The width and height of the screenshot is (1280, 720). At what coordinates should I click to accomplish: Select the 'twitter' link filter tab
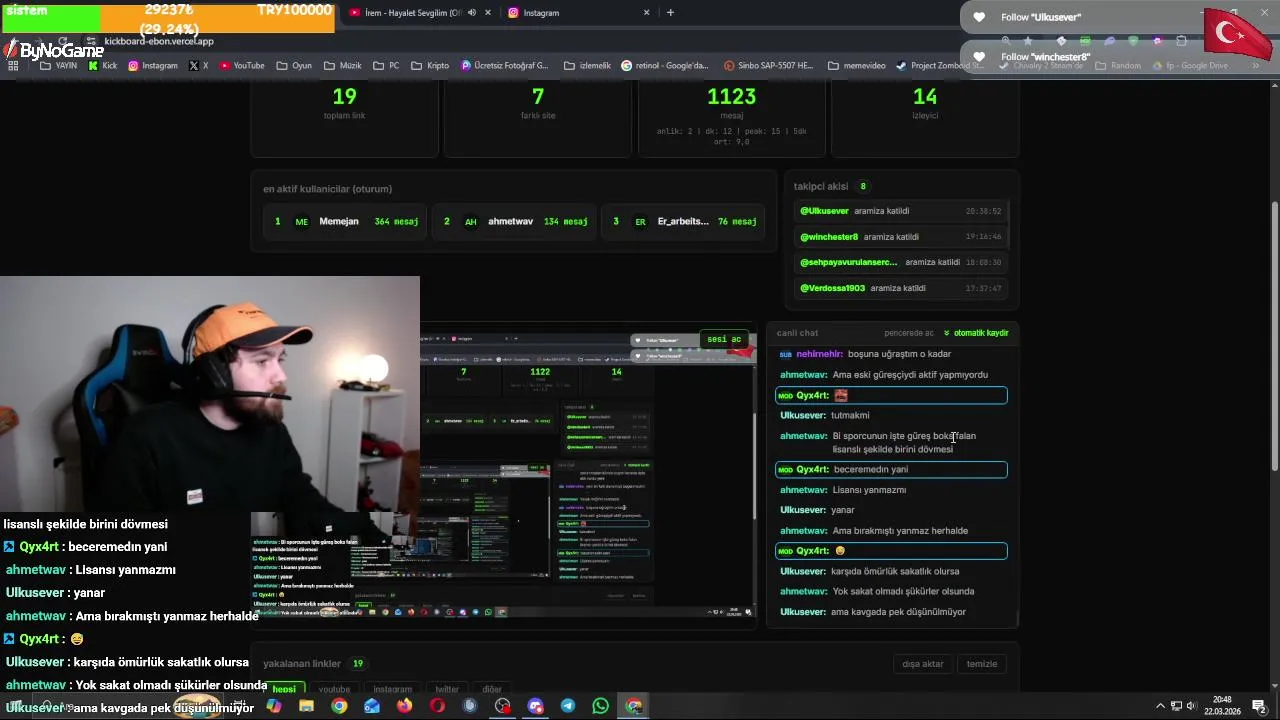point(447,689)
